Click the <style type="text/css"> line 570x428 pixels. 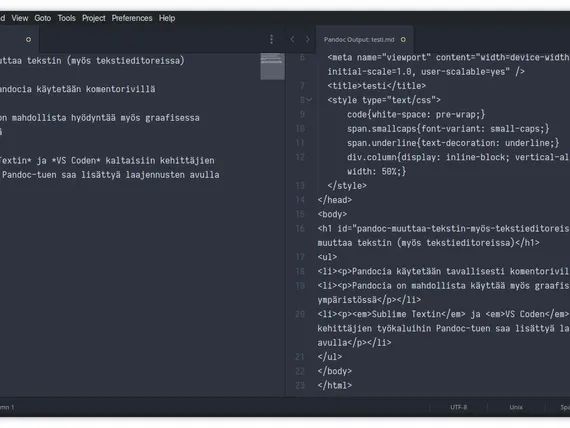[384, 100]
